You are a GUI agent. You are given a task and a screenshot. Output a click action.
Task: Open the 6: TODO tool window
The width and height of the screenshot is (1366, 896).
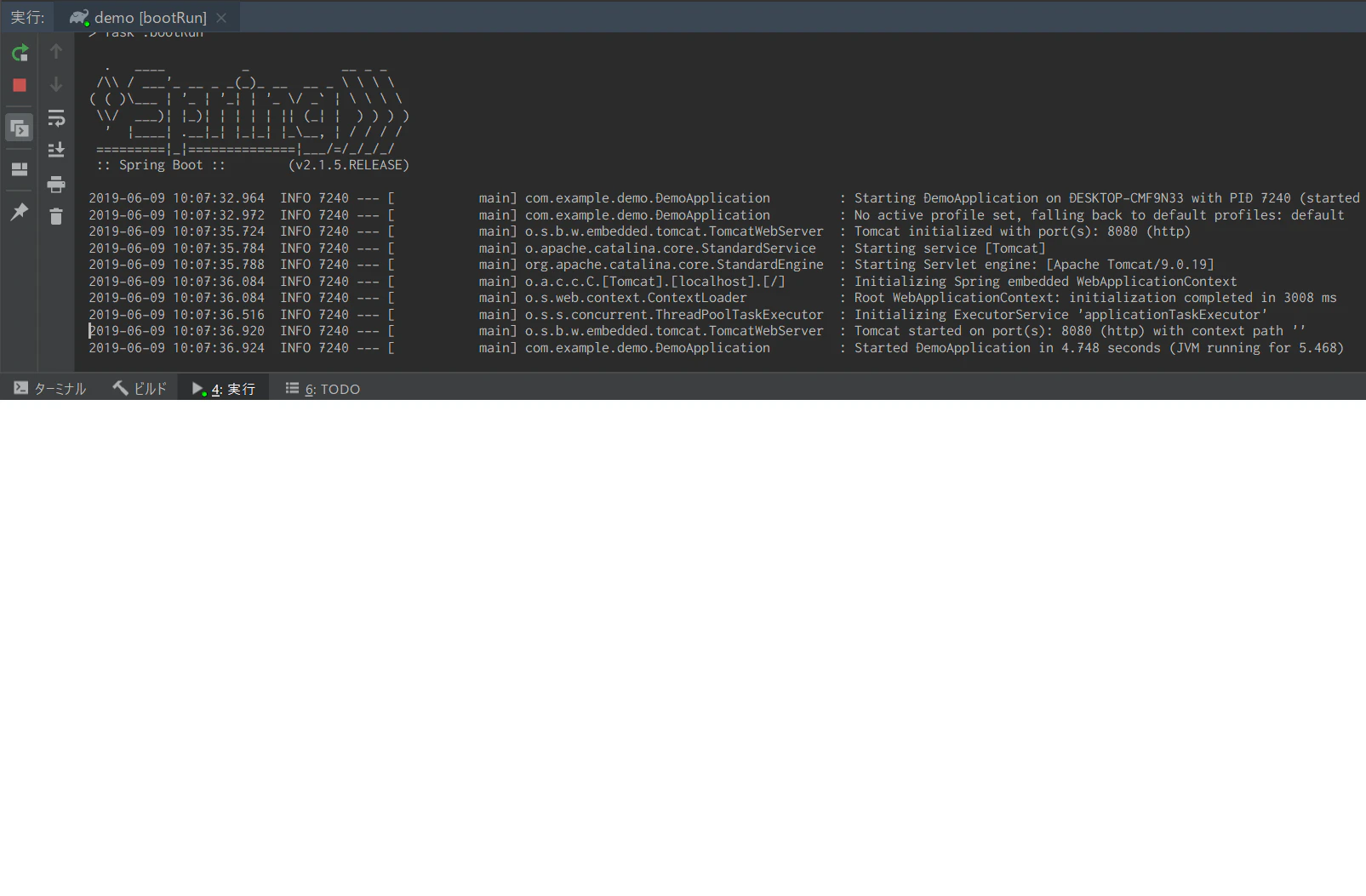coord(323,389)
